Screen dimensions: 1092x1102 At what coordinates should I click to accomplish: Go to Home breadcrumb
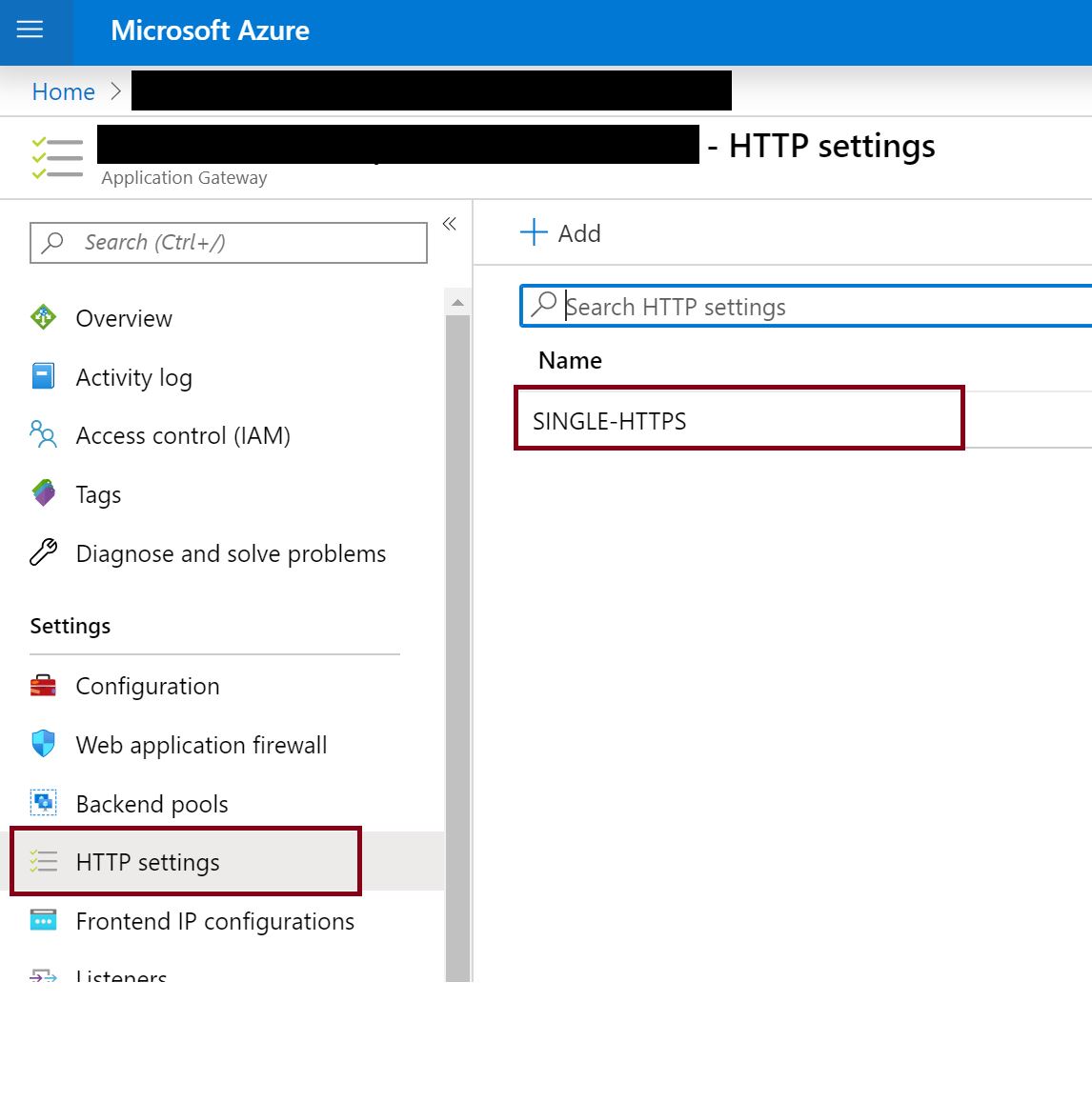[63, 91]
